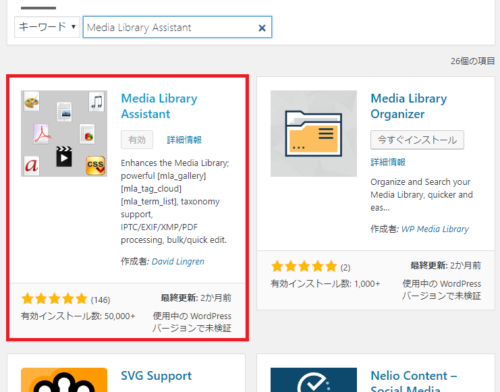Screen dimensions: 500x392
Task: Click 最終更新 text under Media Library Assistant
Action: point(196,298)
